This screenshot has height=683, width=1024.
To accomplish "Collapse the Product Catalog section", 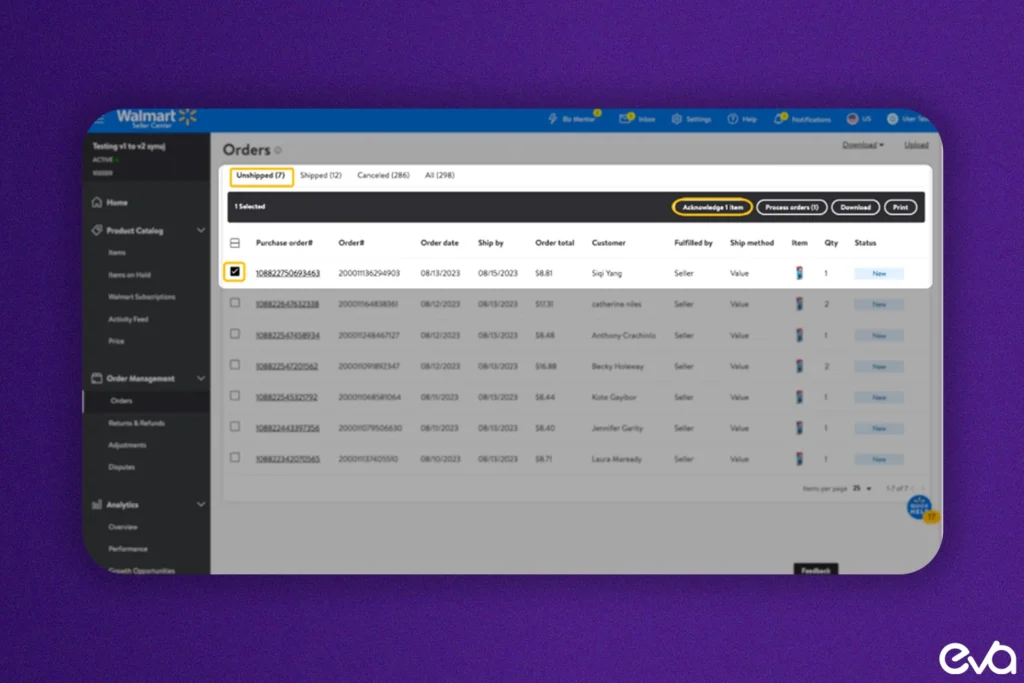I will click(x=200, y=230).
